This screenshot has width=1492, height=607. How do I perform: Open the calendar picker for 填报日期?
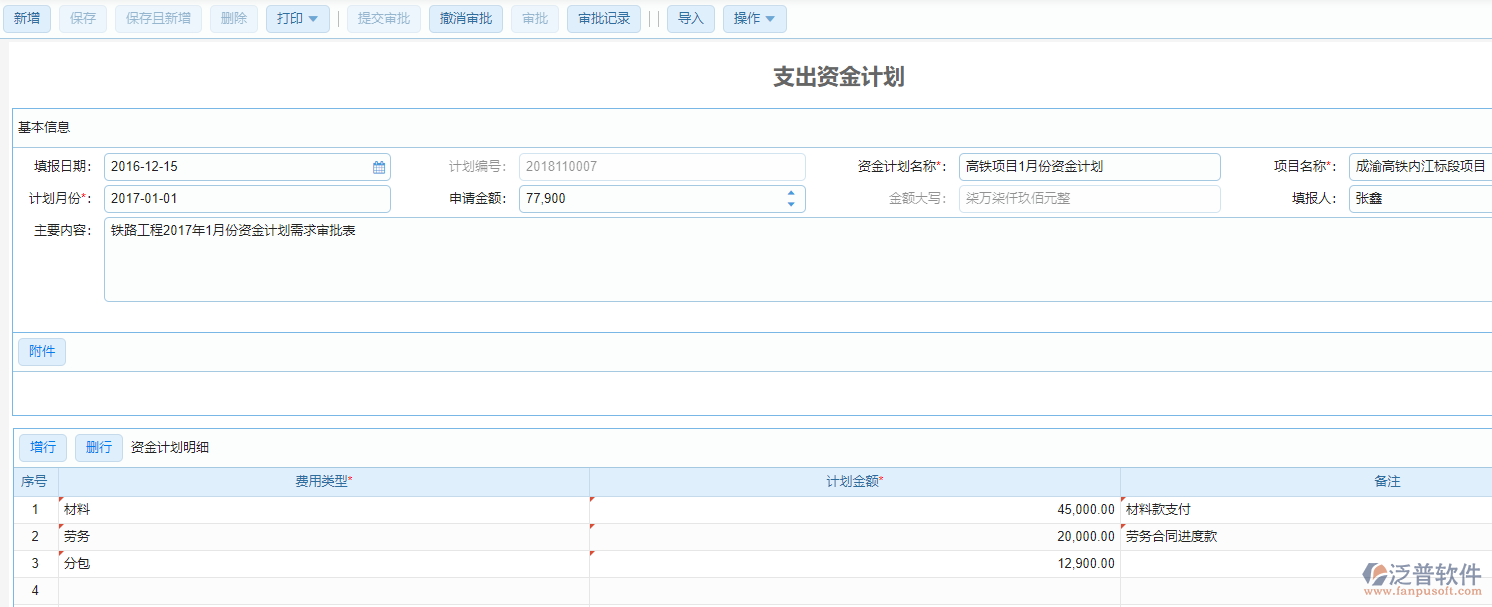[x=378, y=166]
